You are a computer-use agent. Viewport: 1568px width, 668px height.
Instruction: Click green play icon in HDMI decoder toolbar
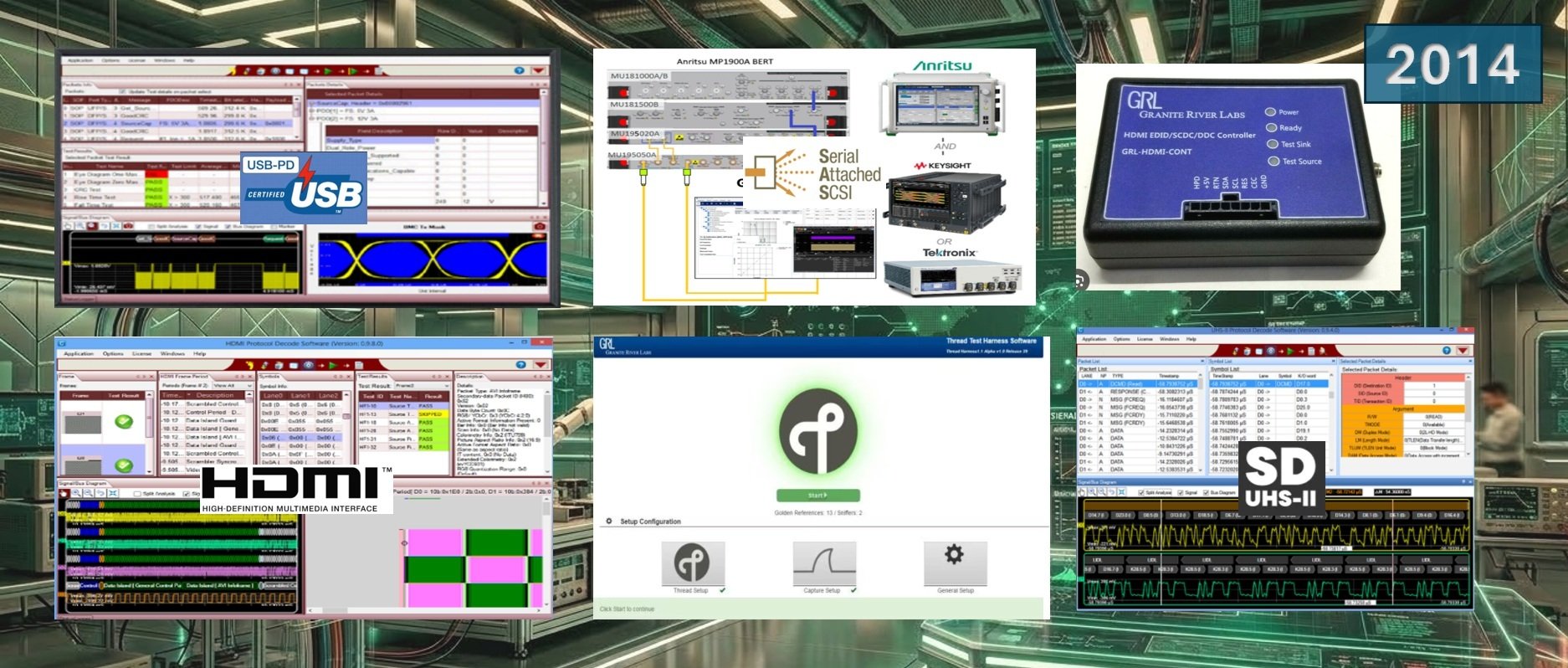(x=332, y=365)
